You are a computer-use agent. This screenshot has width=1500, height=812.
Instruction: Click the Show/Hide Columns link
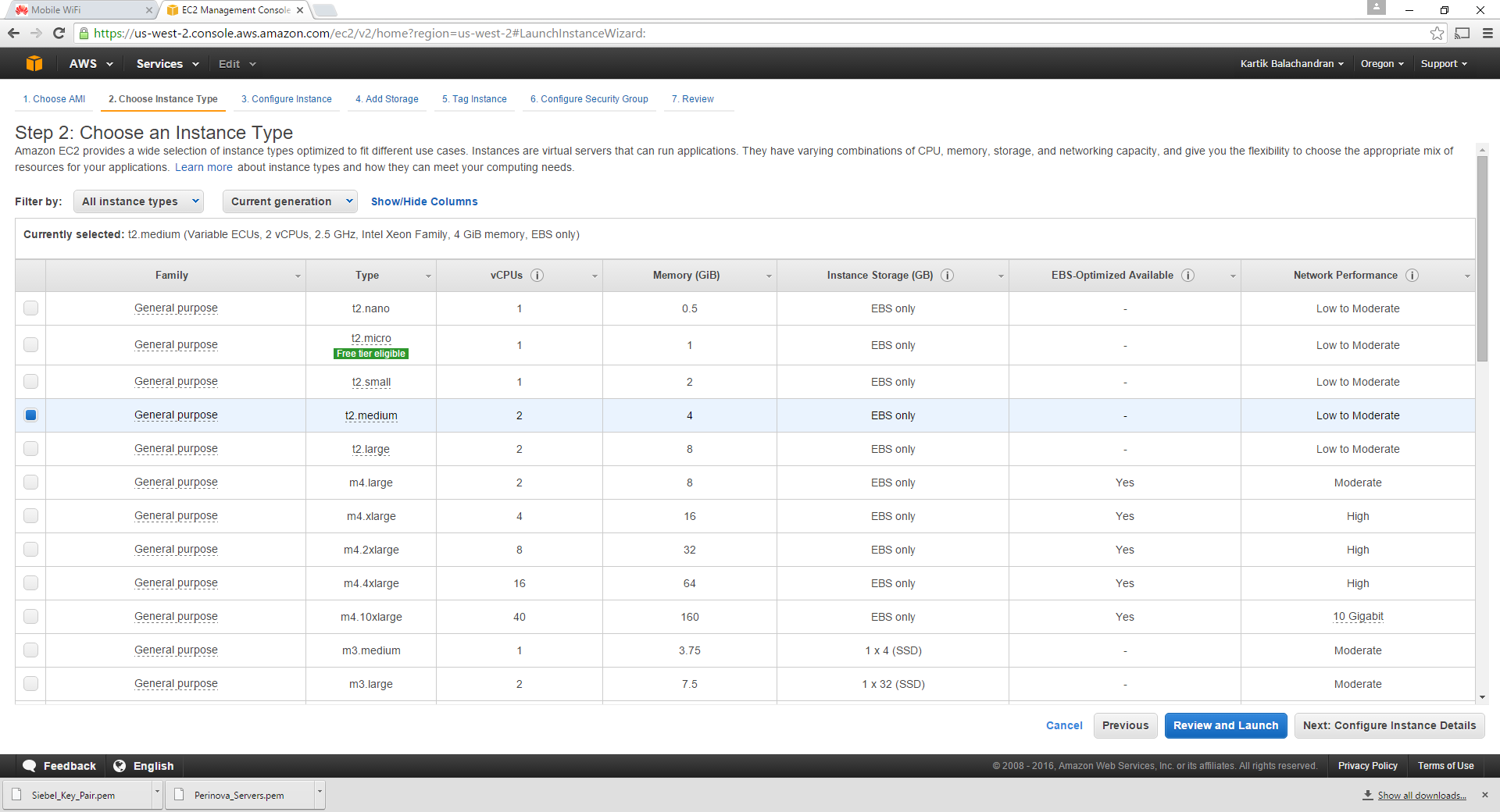pos(424,201)
